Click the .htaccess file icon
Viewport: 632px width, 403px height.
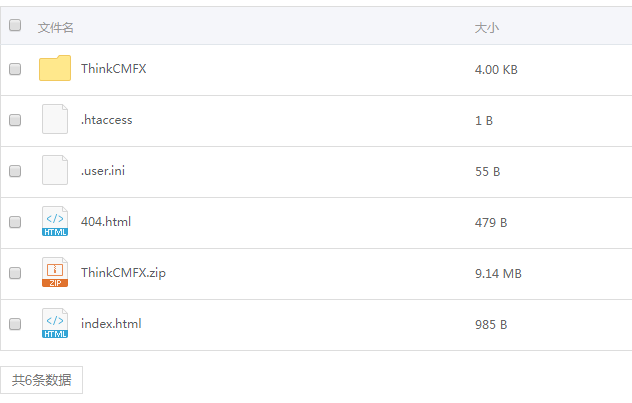[x=55, y=120]
